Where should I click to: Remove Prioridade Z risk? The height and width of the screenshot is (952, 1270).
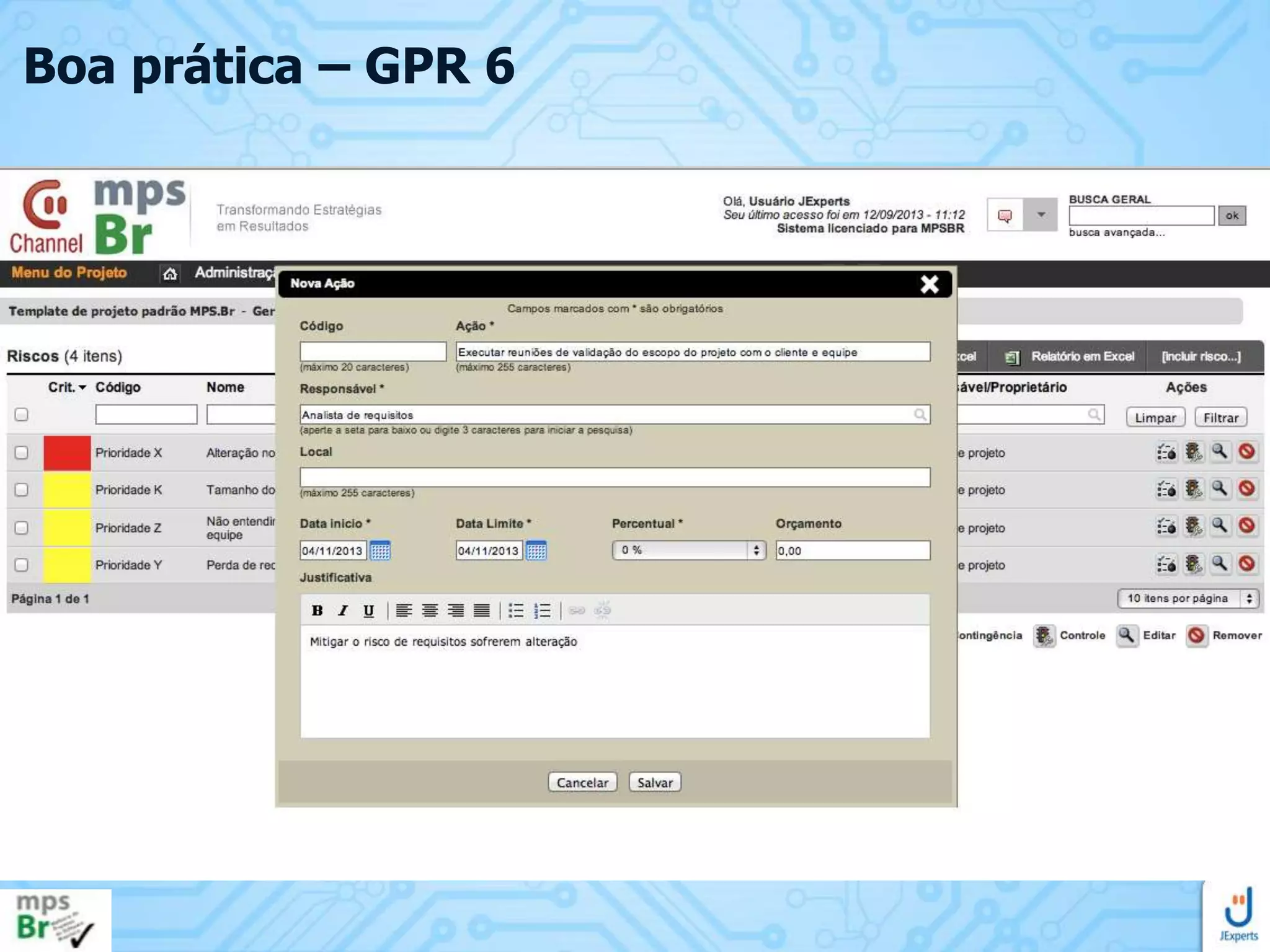point(1246,526)
